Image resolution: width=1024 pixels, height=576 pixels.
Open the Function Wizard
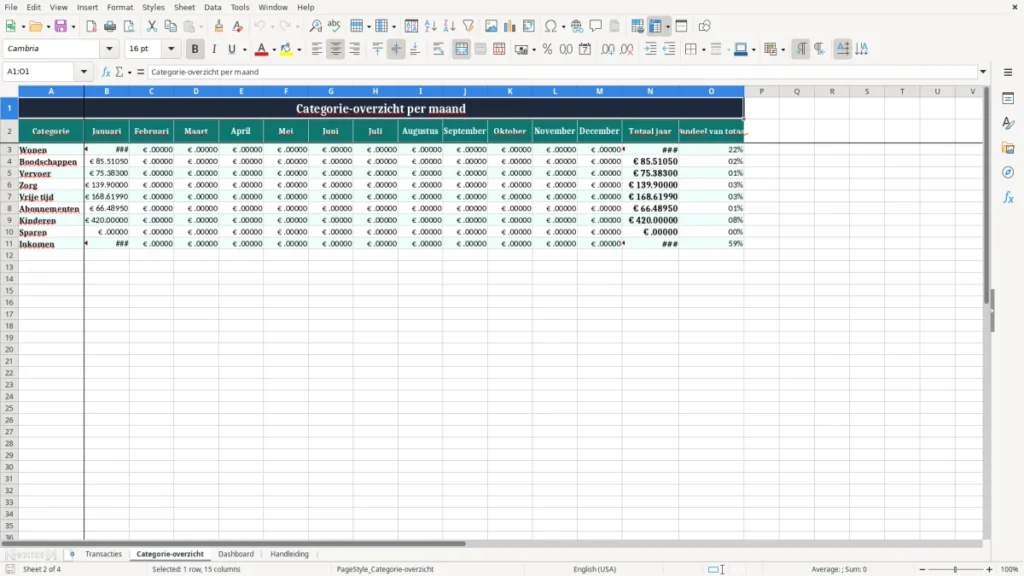click(x=106, y=72)
